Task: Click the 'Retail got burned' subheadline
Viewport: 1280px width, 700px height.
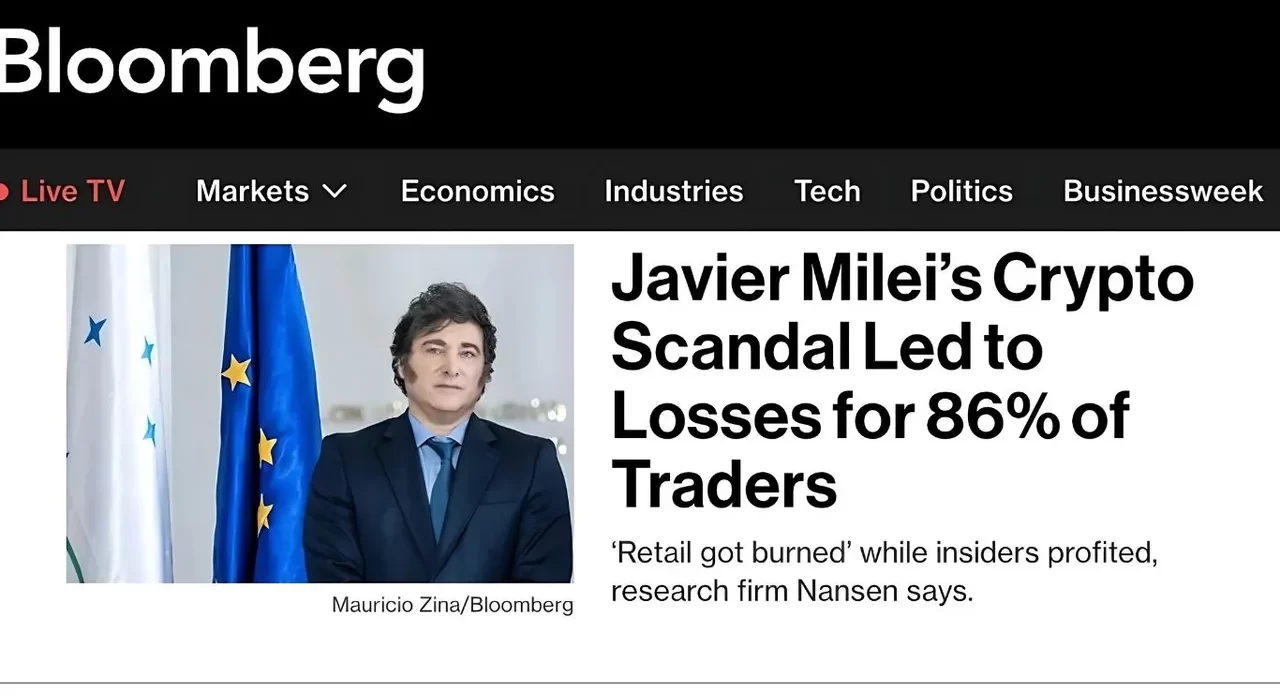Action: click(883, 571)
